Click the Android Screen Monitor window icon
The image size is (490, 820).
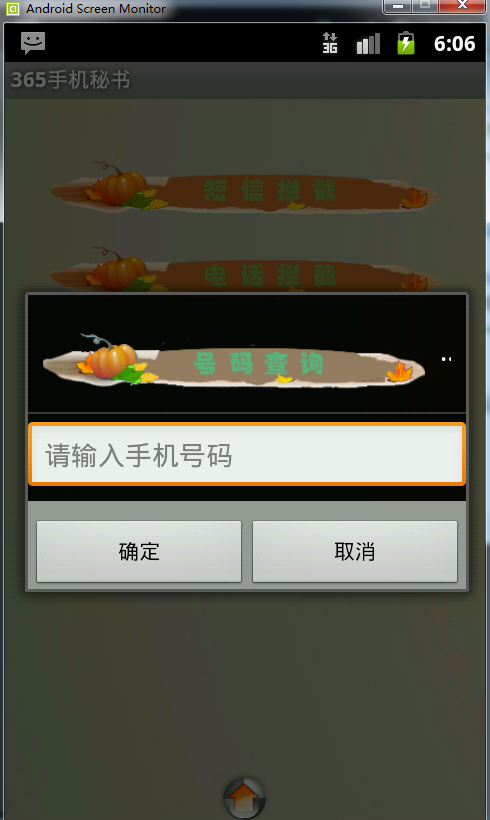click(x=13, y=8)
